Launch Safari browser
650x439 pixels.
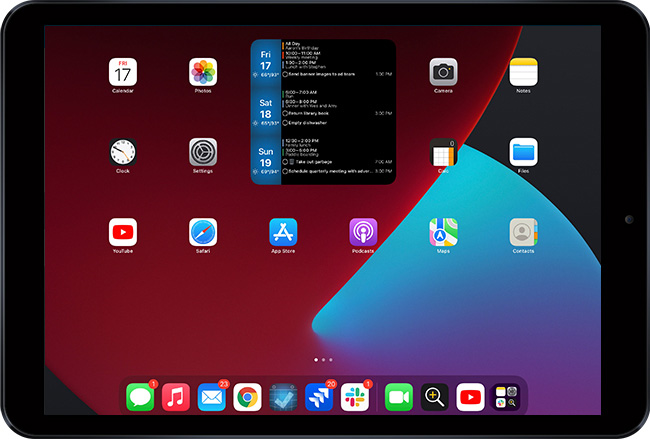tap(203, 232)
